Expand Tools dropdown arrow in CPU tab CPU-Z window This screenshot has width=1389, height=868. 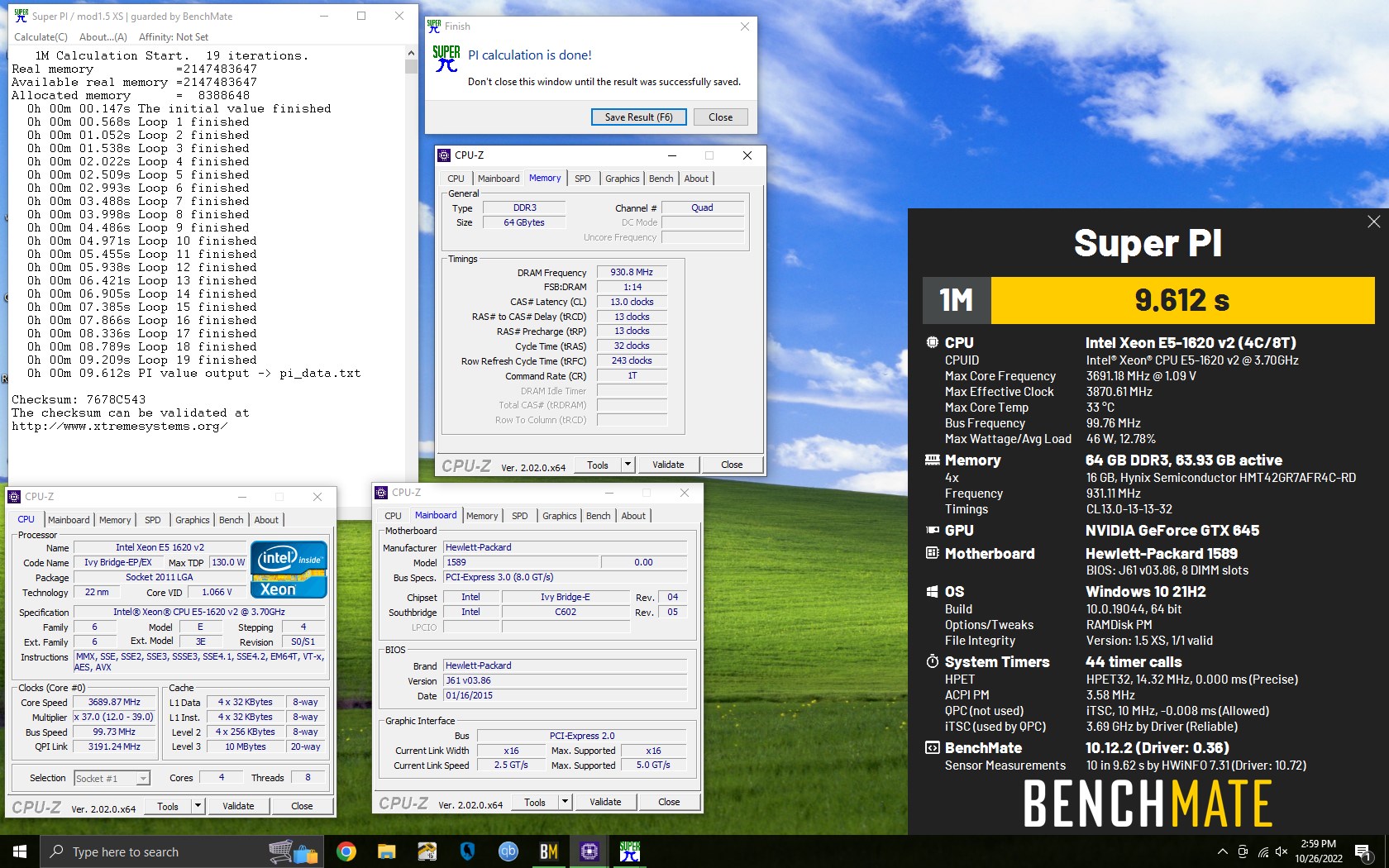(198, 806)
